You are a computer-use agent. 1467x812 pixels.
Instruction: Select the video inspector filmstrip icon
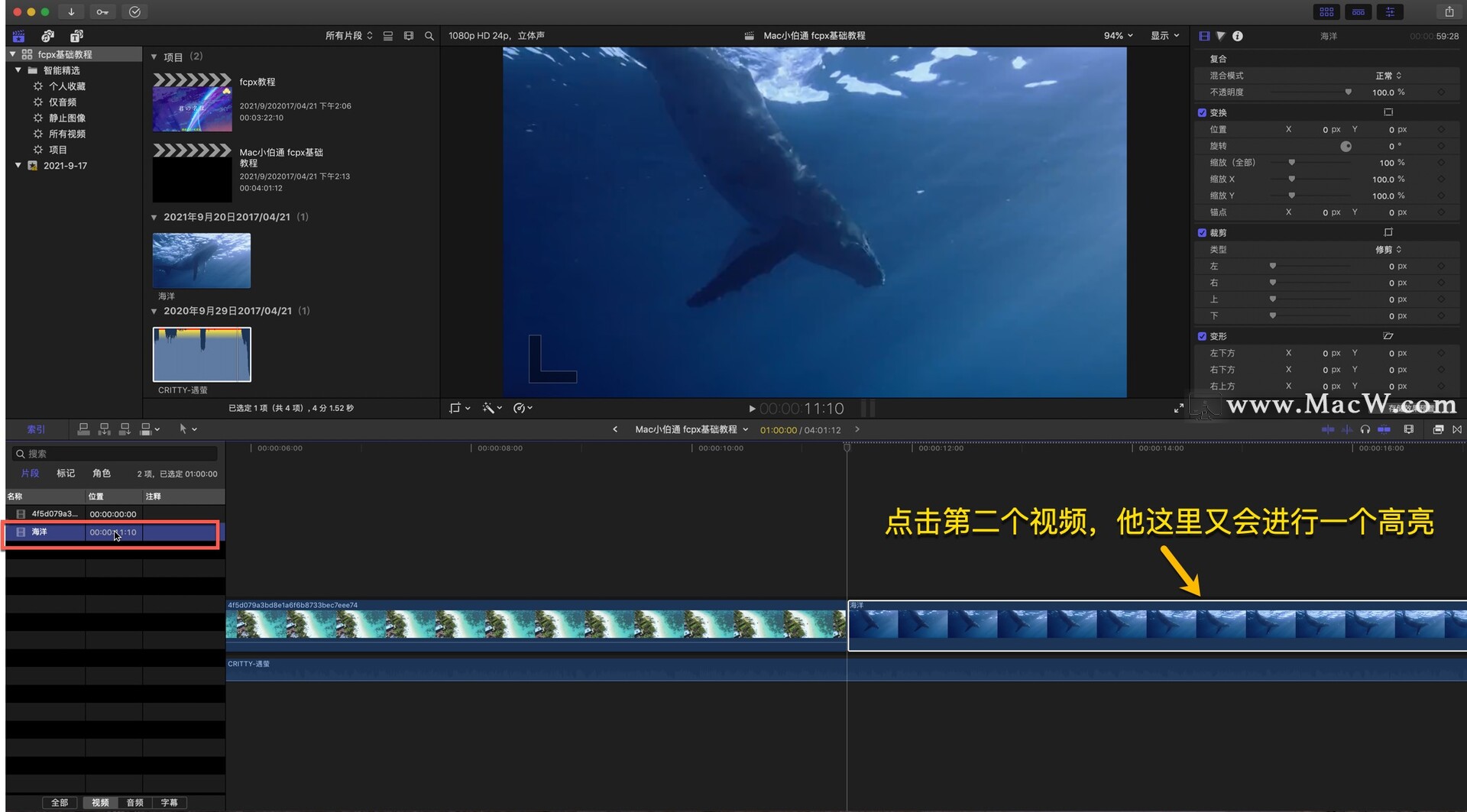tap(1204, 36)
